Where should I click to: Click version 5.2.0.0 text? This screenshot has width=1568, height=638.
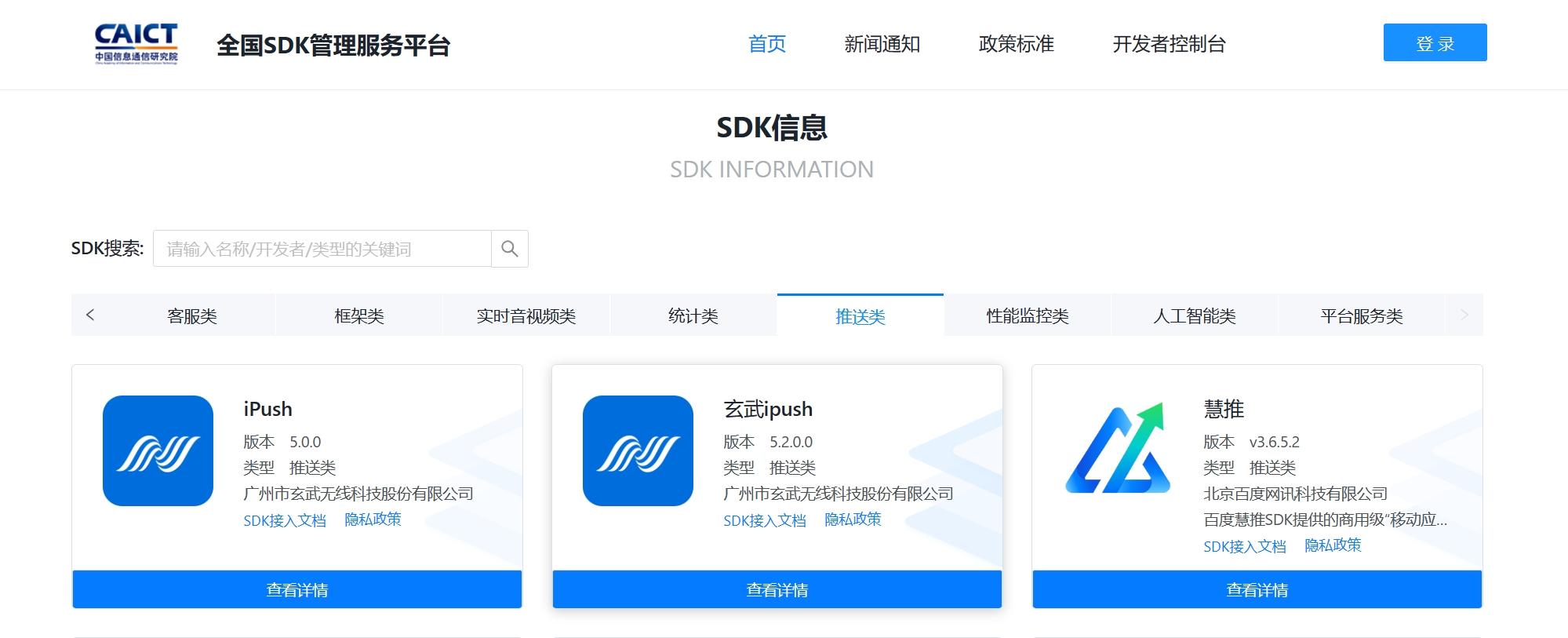click(791, 442)
